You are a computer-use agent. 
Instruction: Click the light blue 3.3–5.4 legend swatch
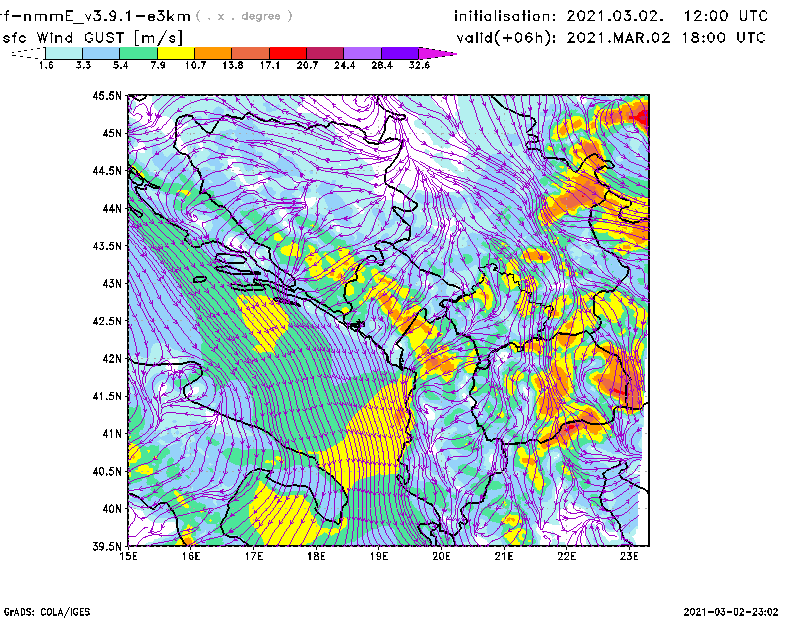[101, 53]
